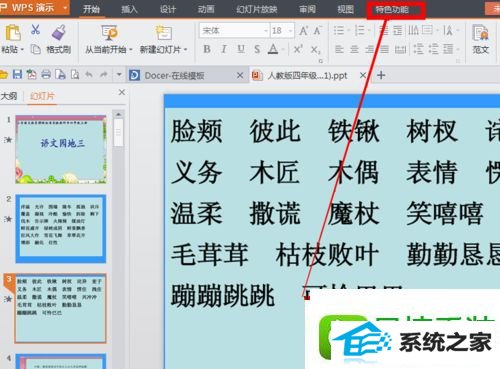
Task: Click the Paste clipboard icon
Action: coord(13,33)
